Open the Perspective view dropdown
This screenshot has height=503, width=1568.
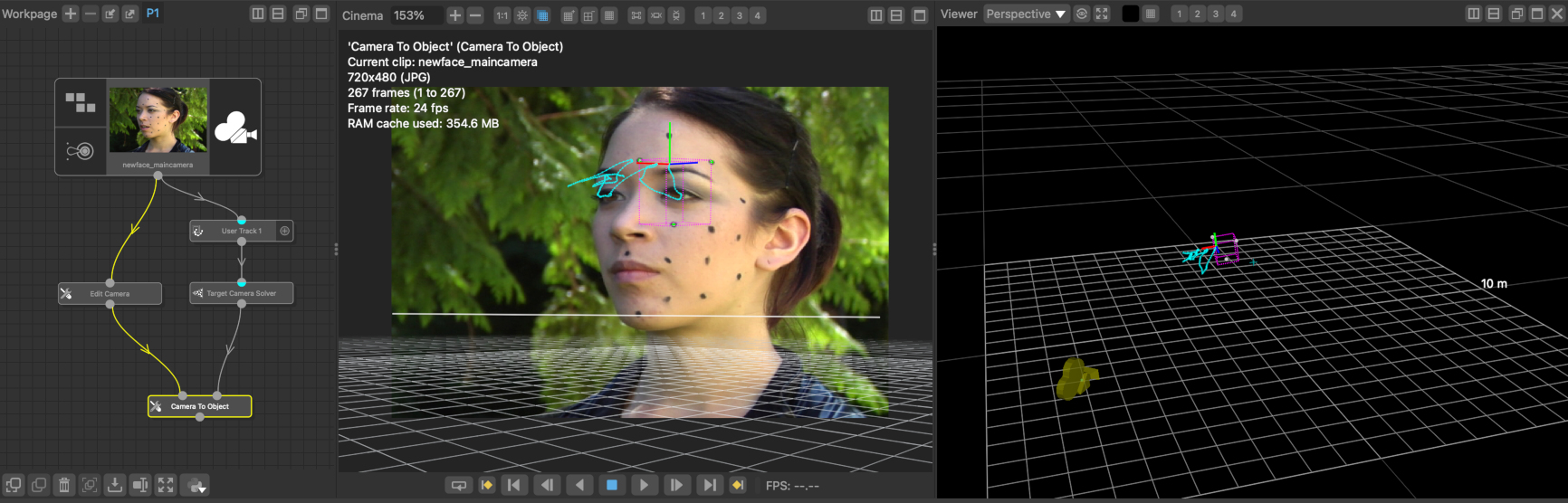(1025, 14)
